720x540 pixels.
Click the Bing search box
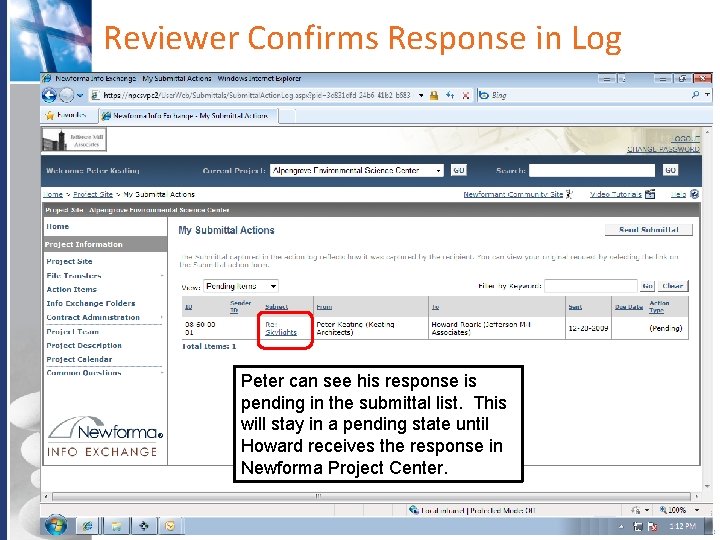(583, 96)
